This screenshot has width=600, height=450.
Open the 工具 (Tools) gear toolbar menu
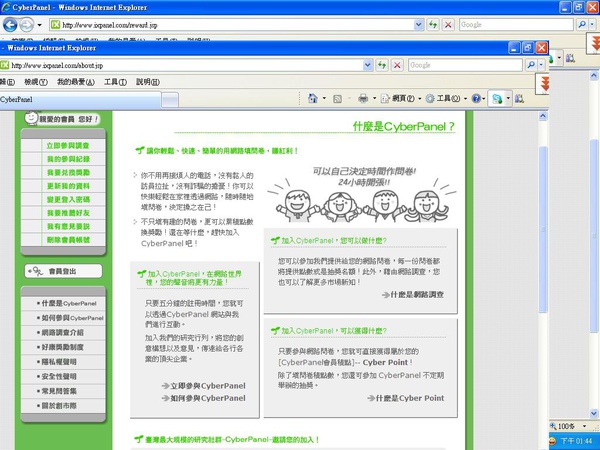click(x=446, y=99)
